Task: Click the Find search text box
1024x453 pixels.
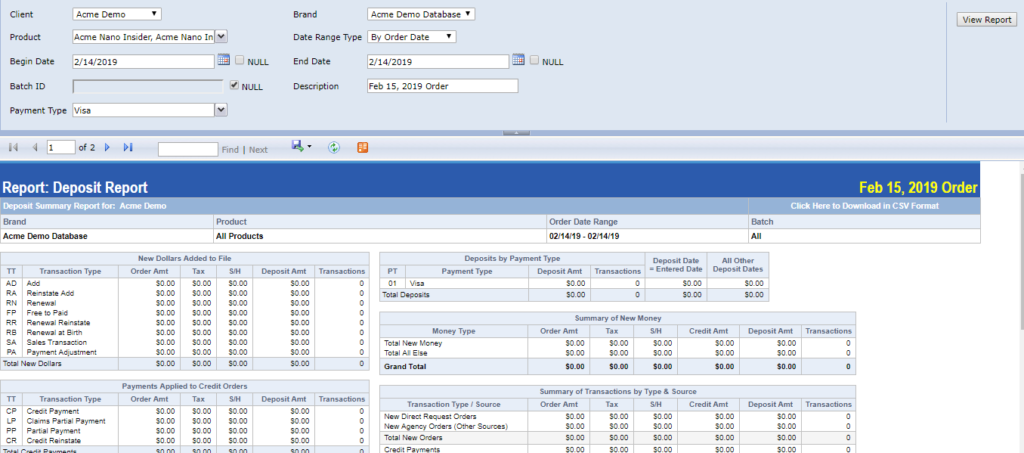Action: point(187,149)
